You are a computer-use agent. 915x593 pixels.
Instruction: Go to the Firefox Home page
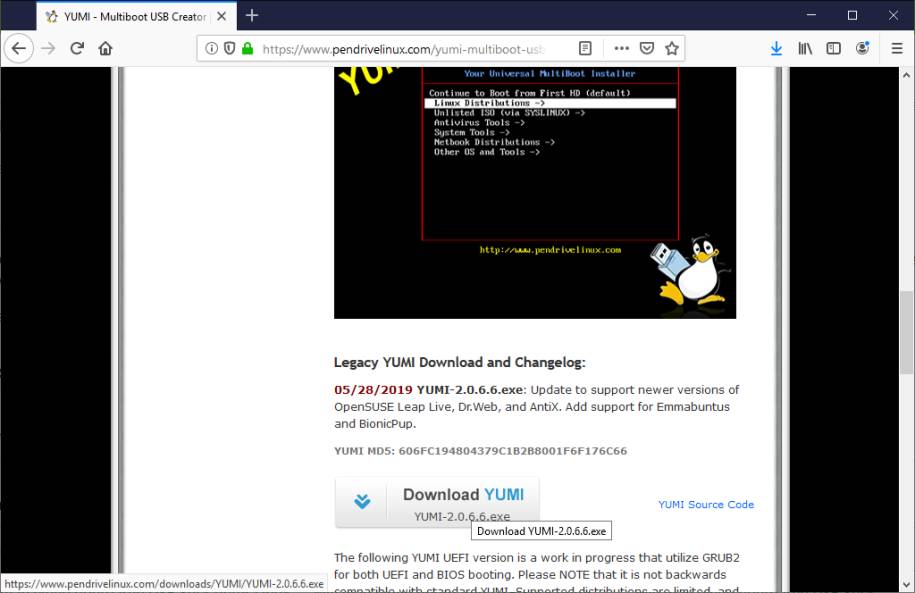point(105,48)
